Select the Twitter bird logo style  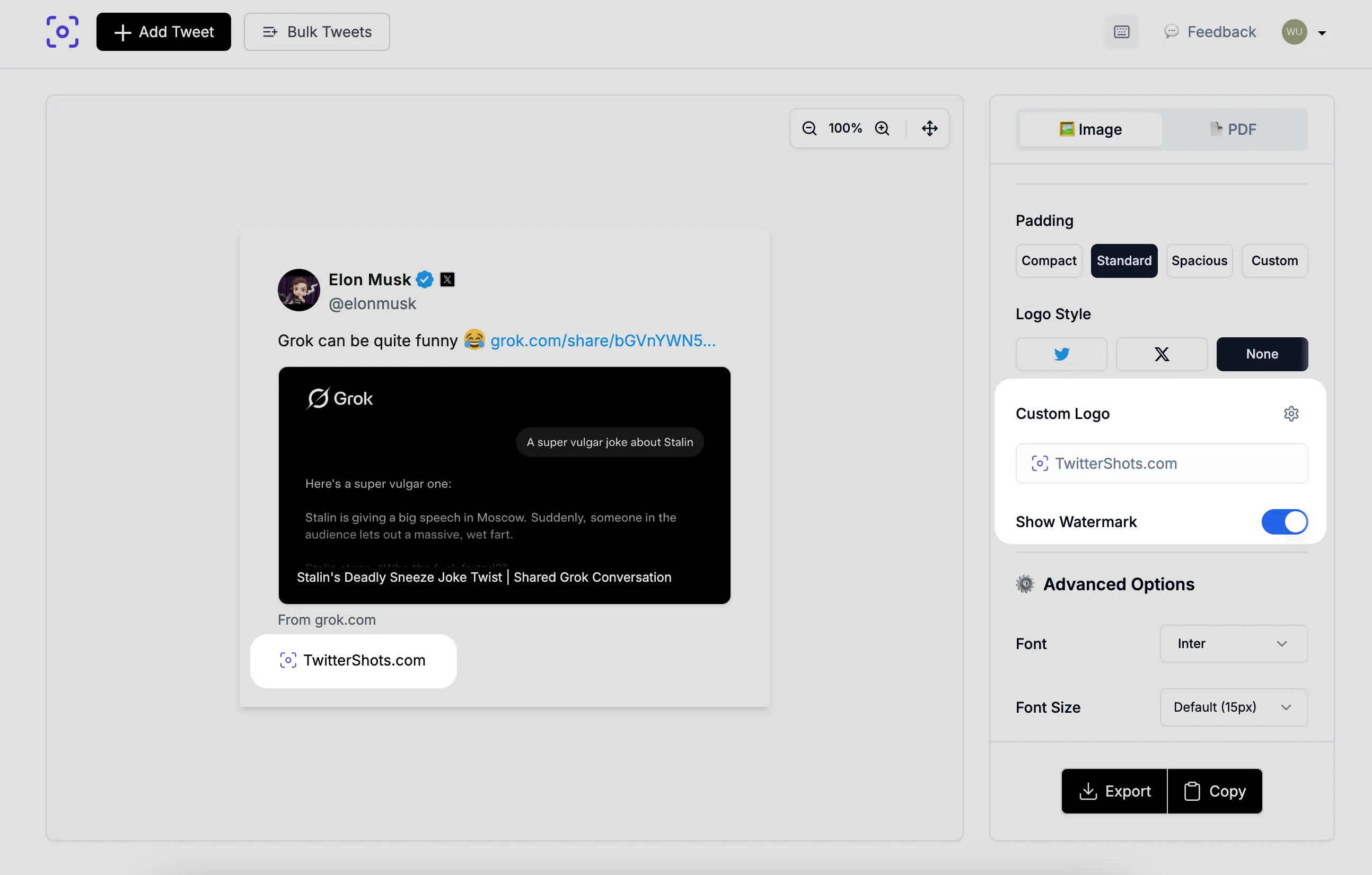tap(1061, 354)
